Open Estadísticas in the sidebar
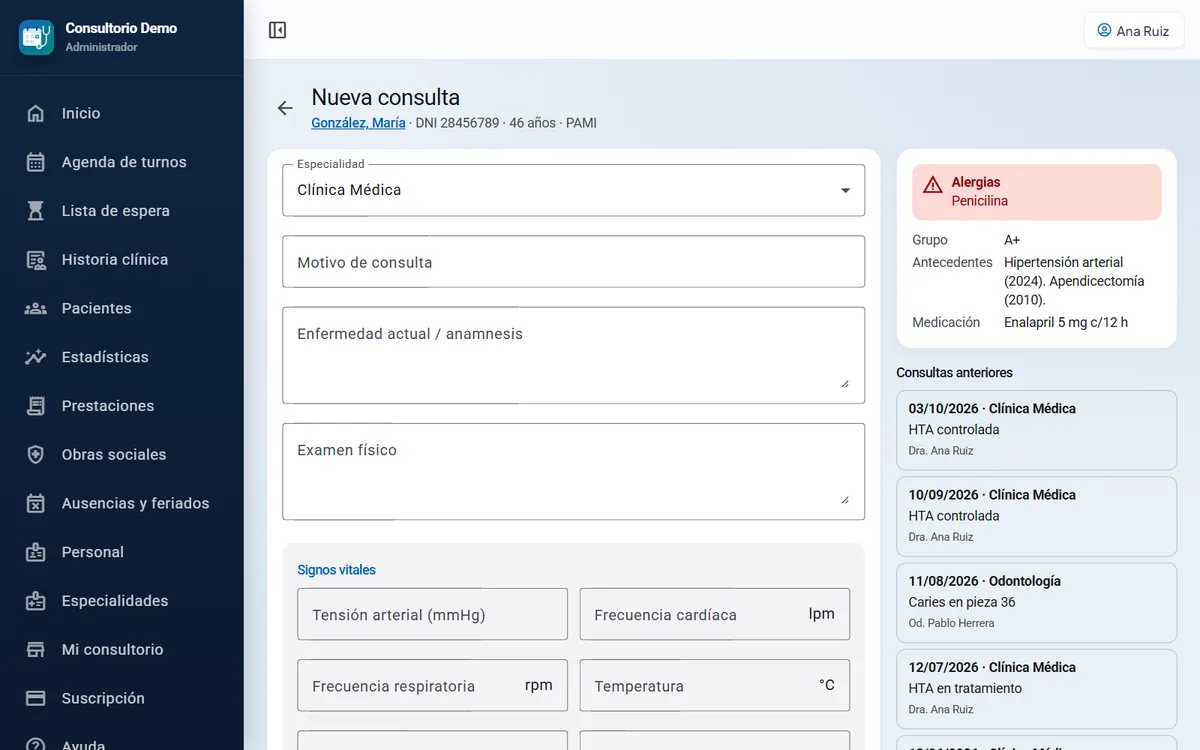1200x750 pixels. 122,357
